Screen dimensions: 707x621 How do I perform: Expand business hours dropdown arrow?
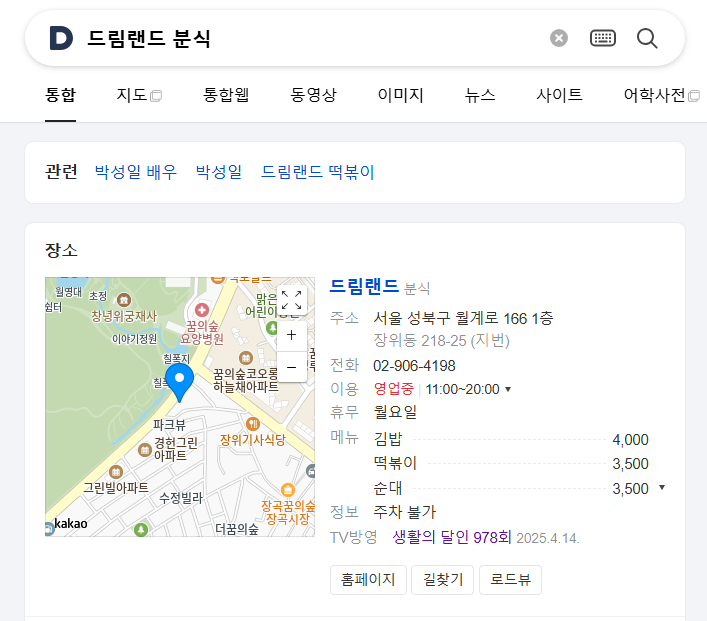pos(508,389)
